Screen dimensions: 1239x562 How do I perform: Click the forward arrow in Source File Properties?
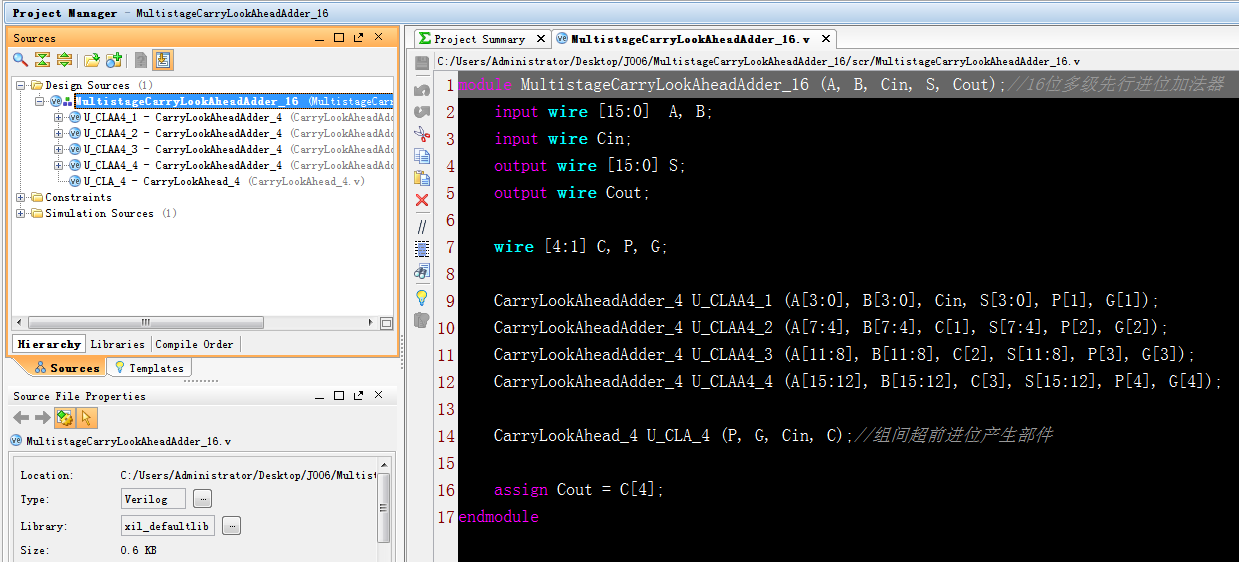click(42, 418)
